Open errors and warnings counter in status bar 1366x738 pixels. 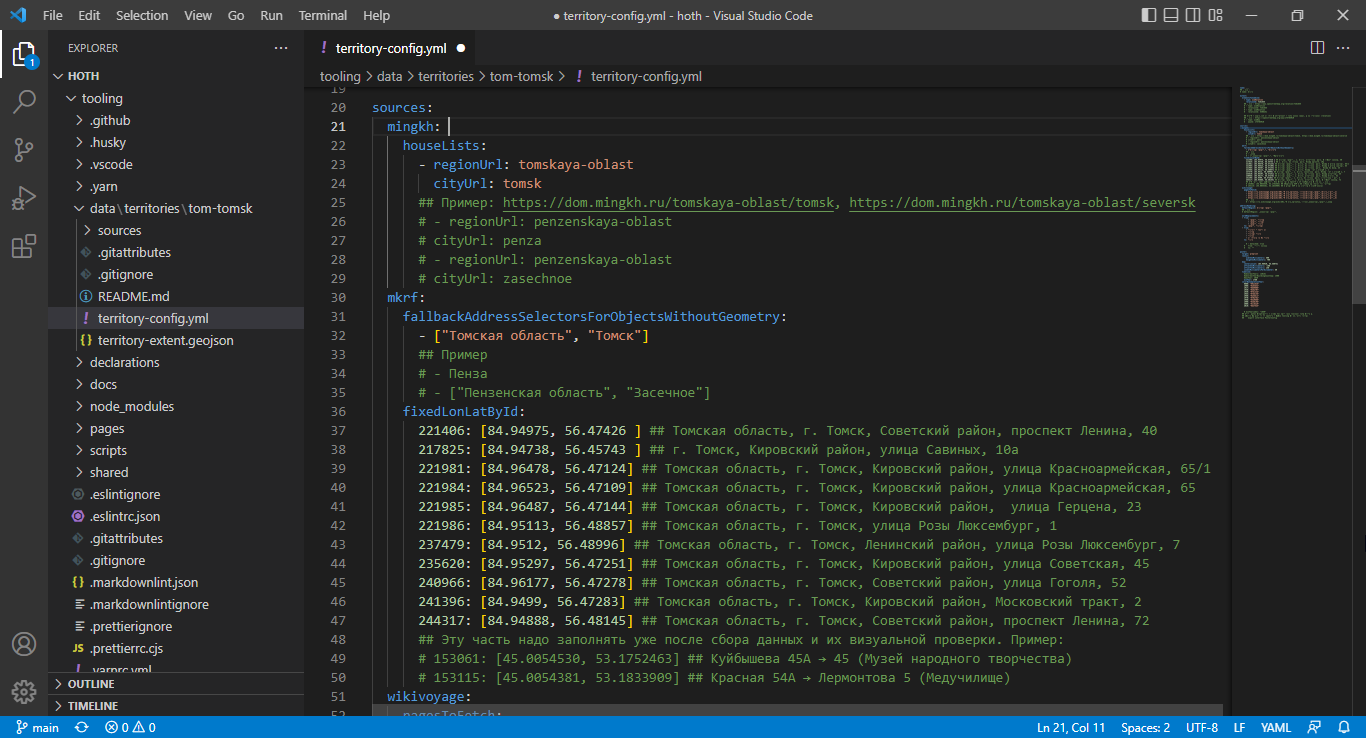pyautogui.click(x=130, y=728)
